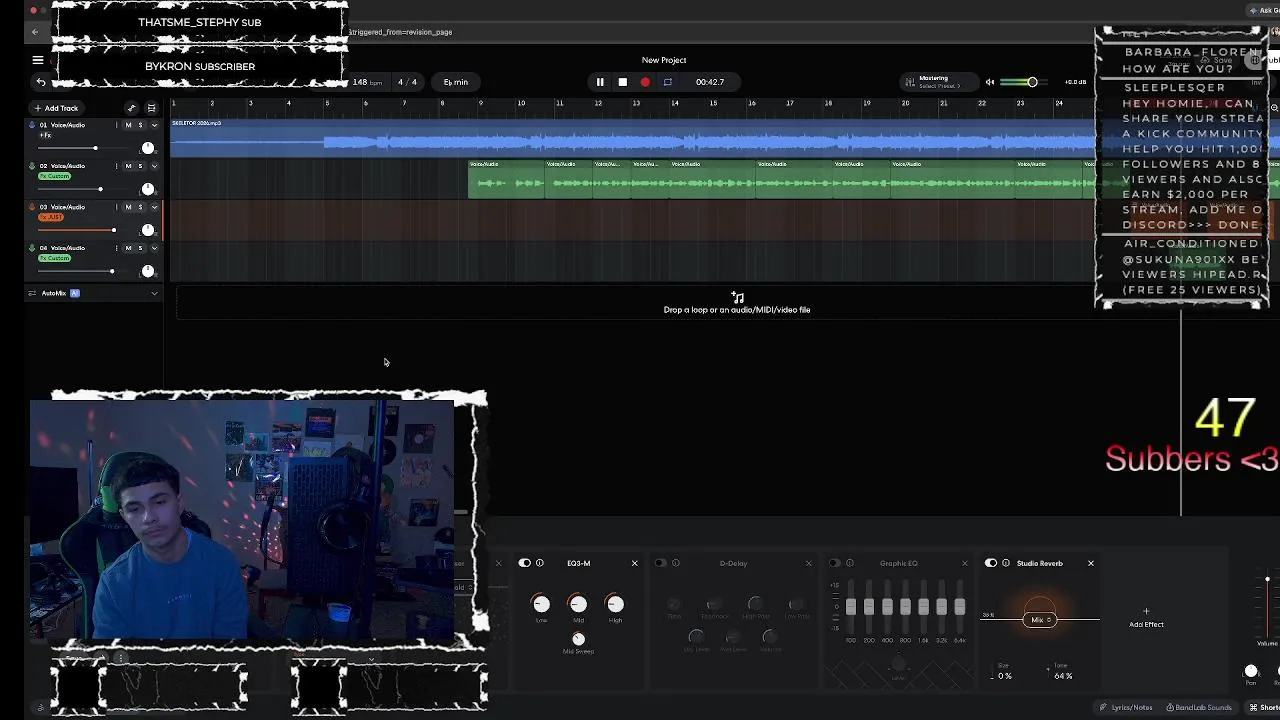The image size is (1280, 720).
Task: Solo track 01 Voice/Audio
Action: 140,125
